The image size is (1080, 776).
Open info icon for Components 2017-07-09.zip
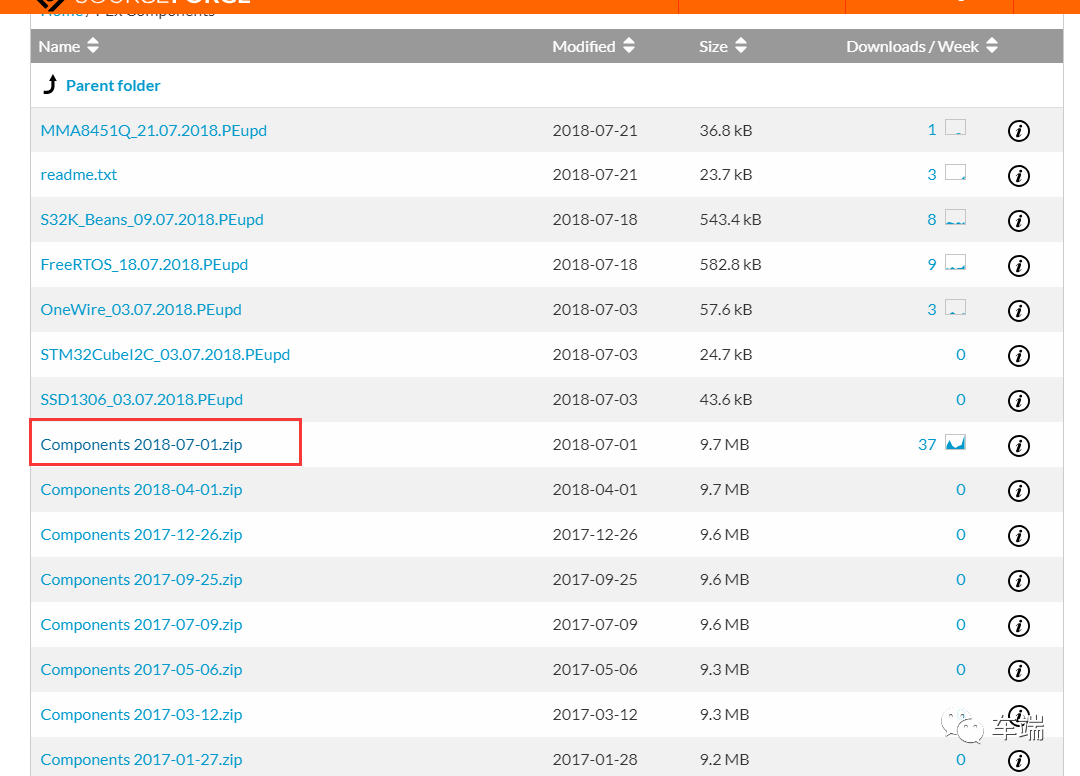coord(1018,626)
